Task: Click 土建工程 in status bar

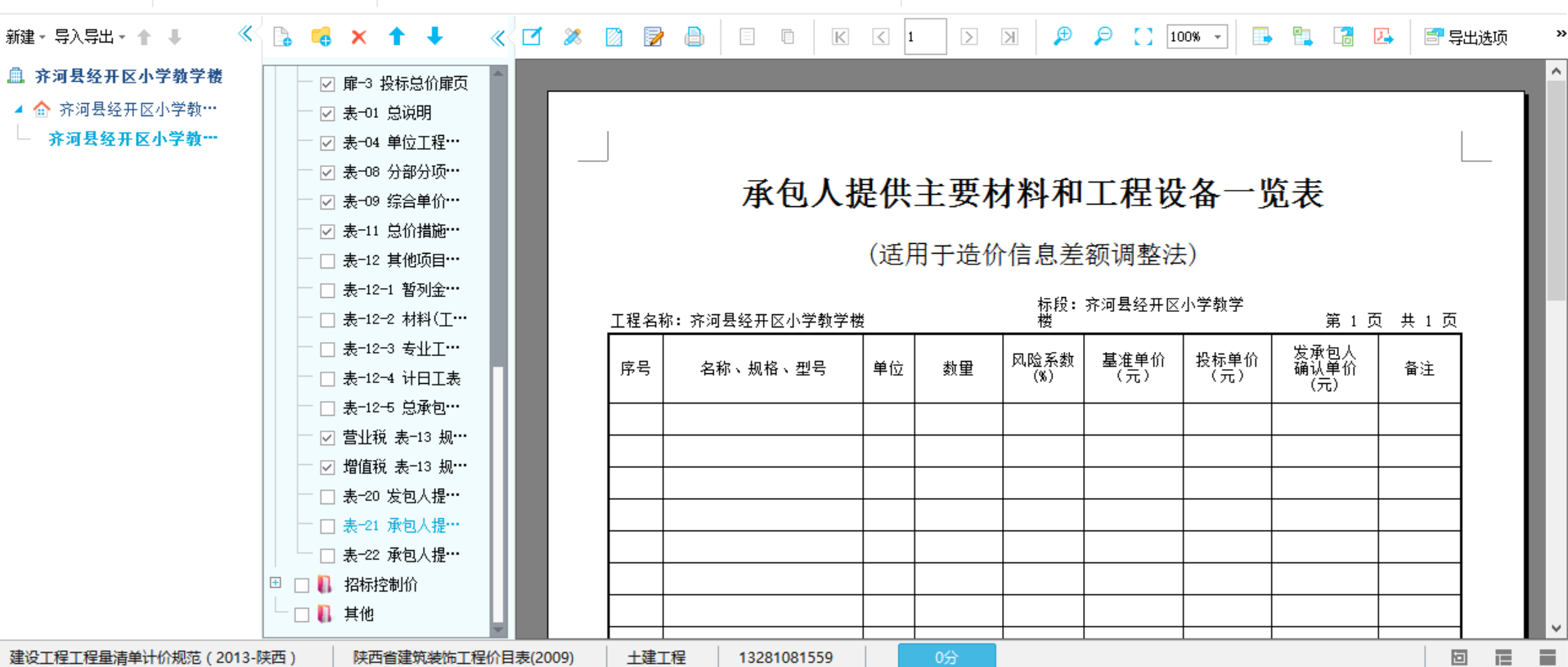Action: click(x=656, y=657)
